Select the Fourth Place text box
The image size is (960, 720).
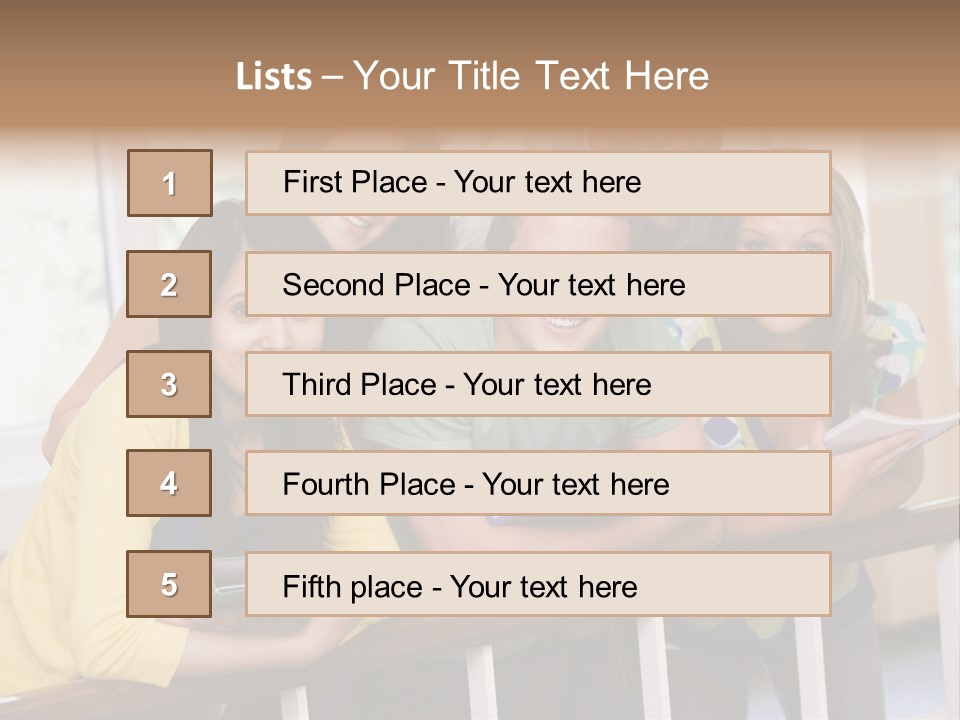[x=538, y=483]
